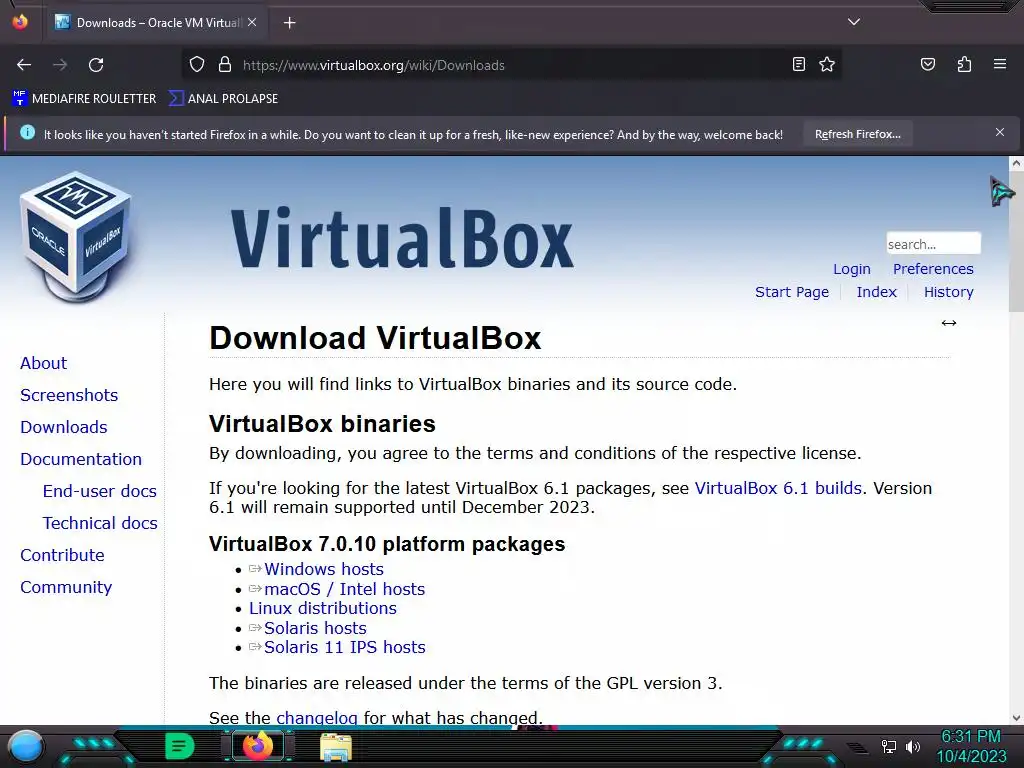Open Documentation in the sidebar
The width and height of the screenshot is (1024, 768).
pyautogui.click(x=81, y=459)
